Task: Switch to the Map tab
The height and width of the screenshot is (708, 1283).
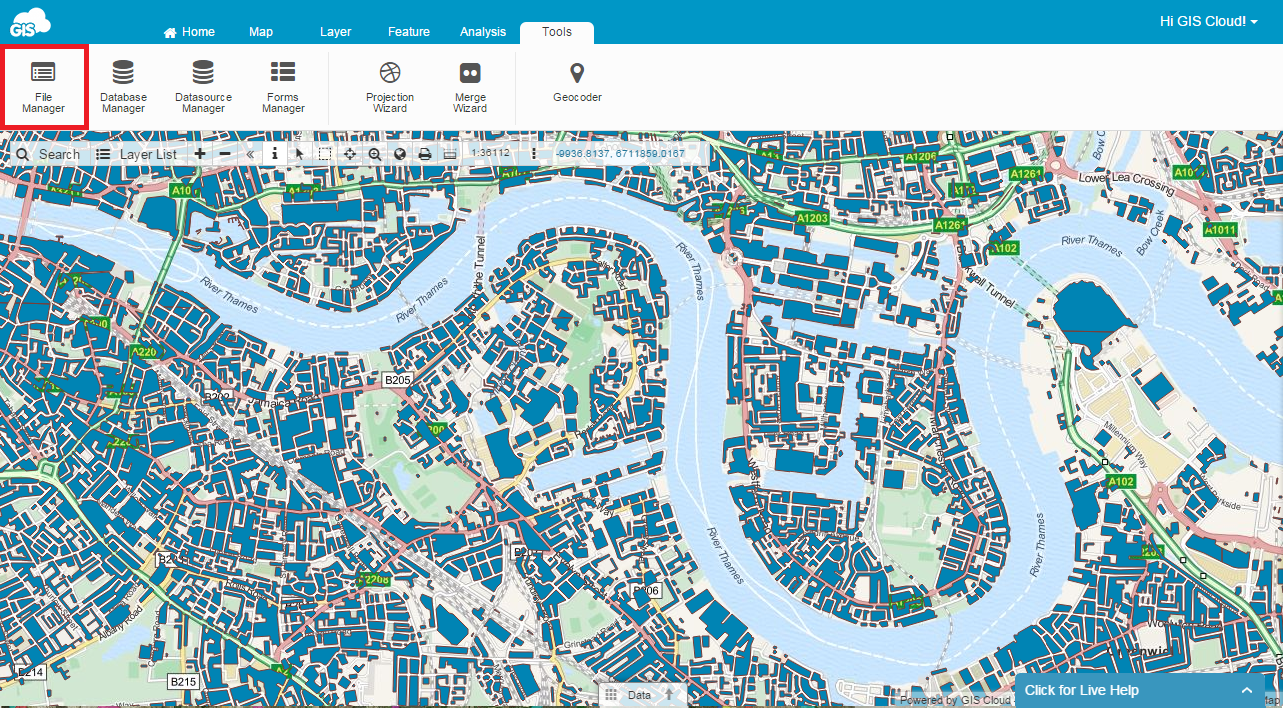Action: tap(261, 32)
